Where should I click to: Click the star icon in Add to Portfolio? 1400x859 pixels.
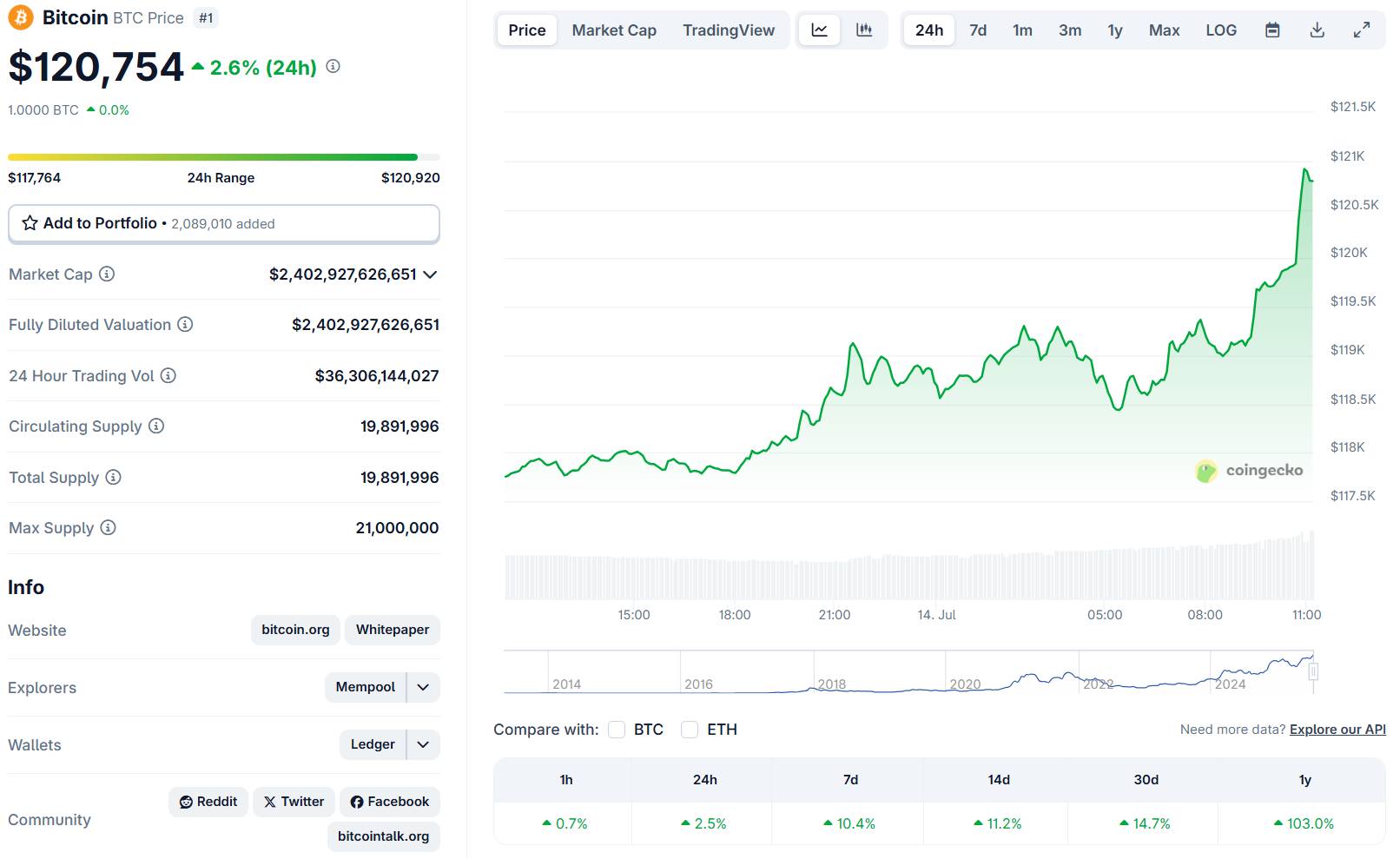click(x=30, y=223)
